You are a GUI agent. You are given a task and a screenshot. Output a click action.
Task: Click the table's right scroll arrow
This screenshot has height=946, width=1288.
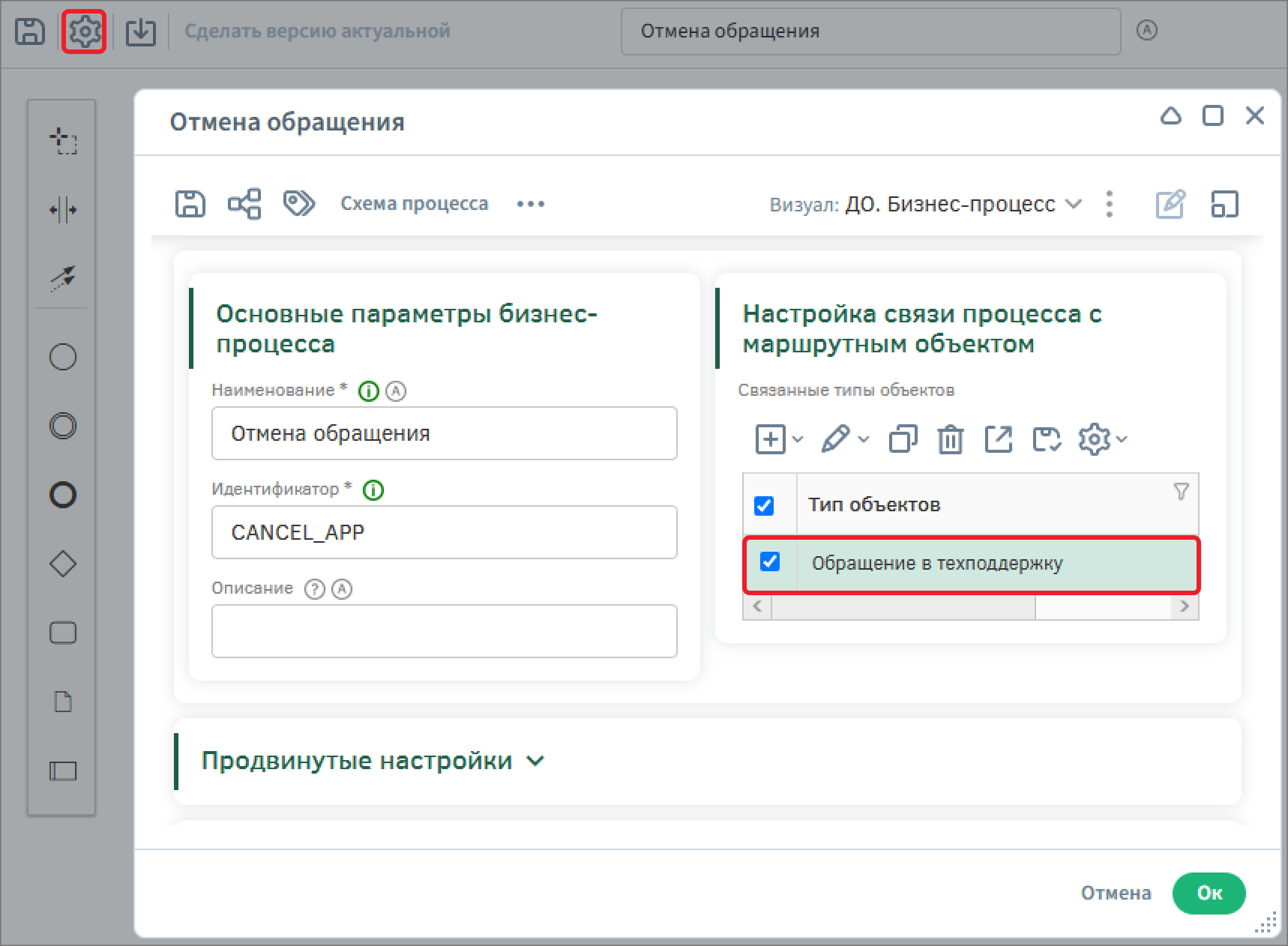point(1185,606)
